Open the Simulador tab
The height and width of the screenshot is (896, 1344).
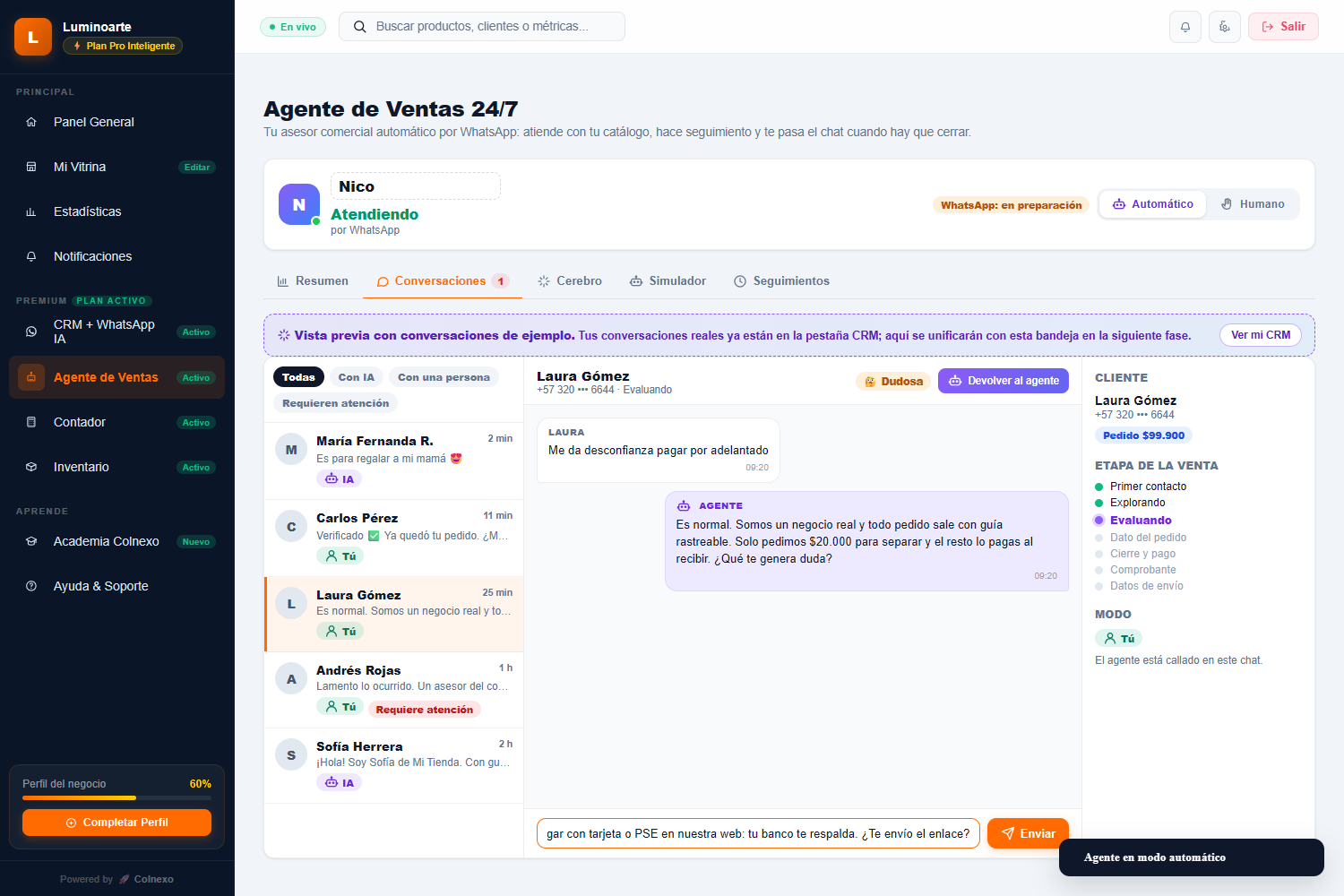[x=668, y=281]
